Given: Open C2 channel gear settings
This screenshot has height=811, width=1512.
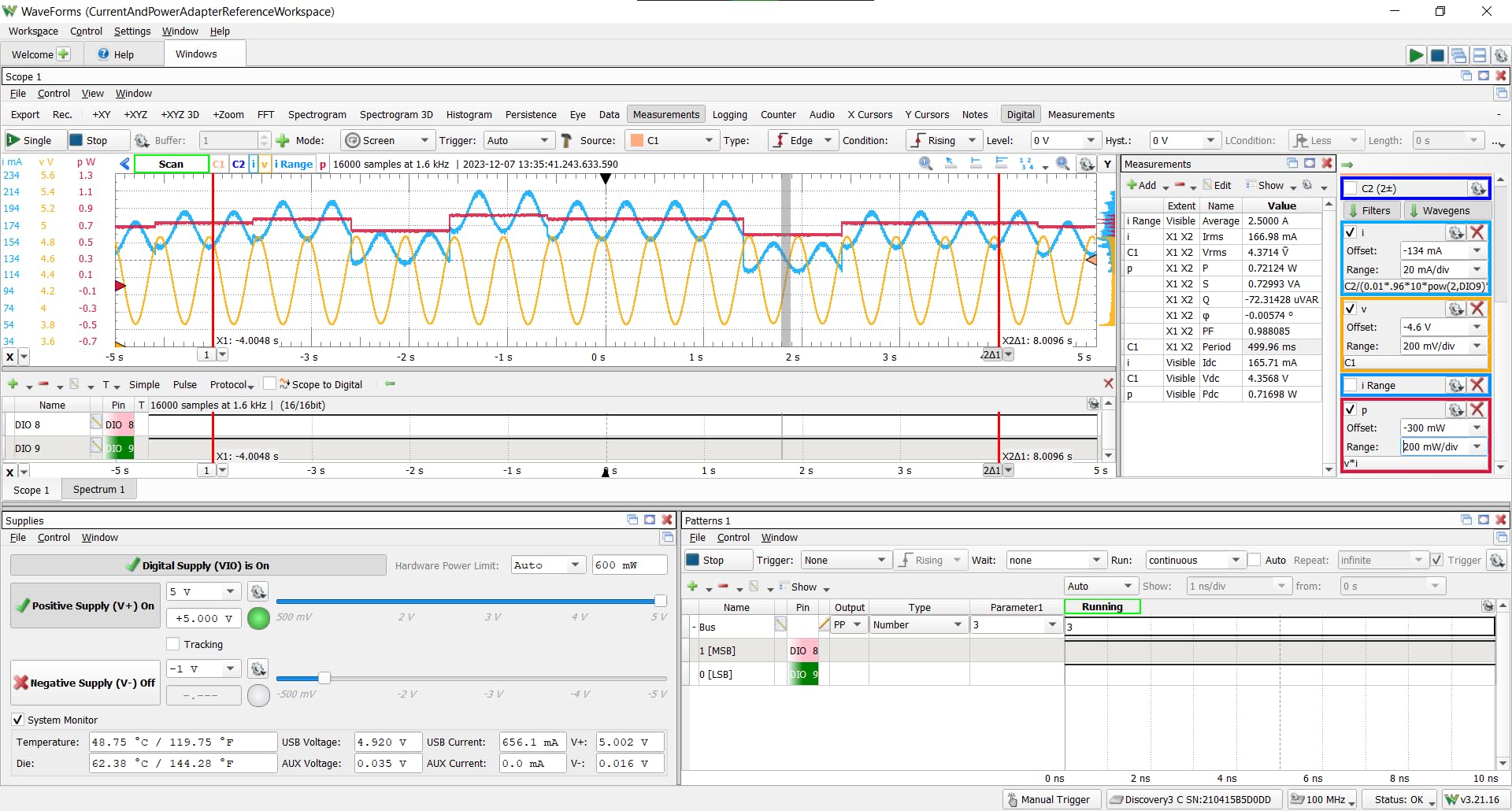Looking at the screenshot, I should tap(1478, 188).
